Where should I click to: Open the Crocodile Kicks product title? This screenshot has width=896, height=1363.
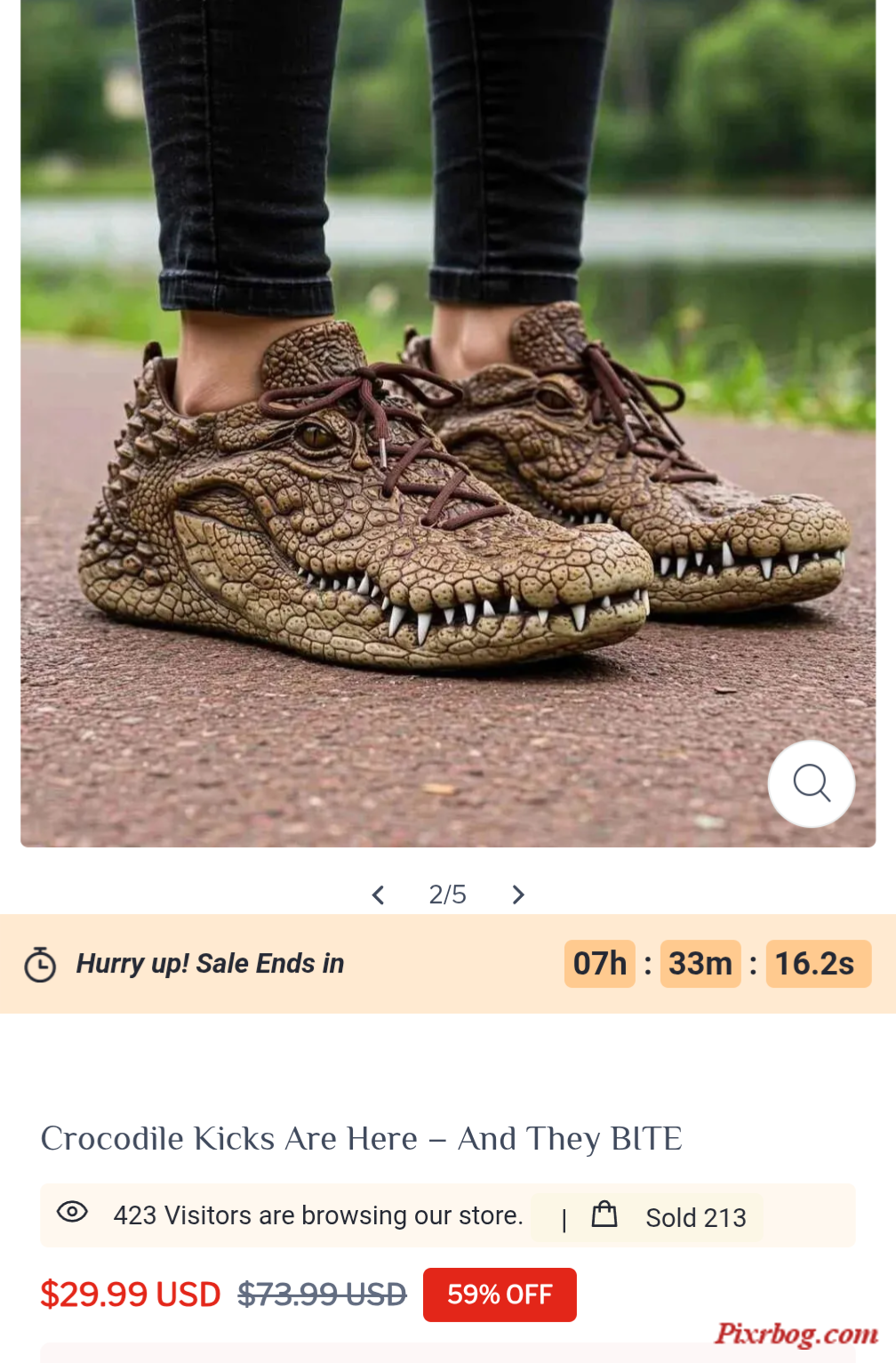pos(362,1139)
